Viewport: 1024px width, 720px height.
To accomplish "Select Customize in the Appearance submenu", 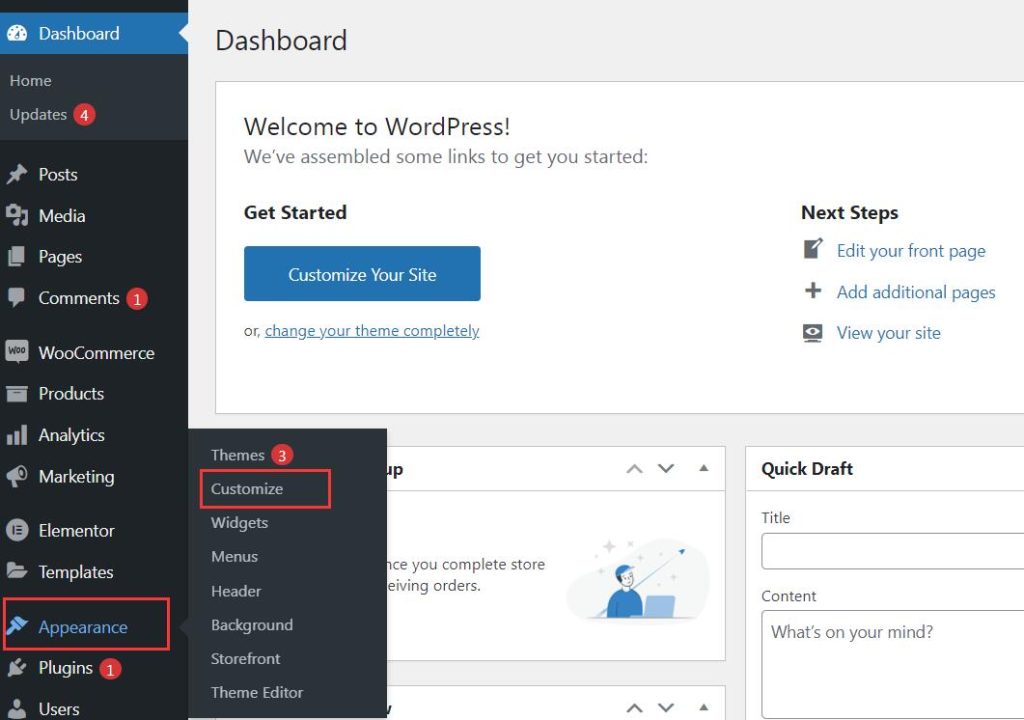I will 247,489.
